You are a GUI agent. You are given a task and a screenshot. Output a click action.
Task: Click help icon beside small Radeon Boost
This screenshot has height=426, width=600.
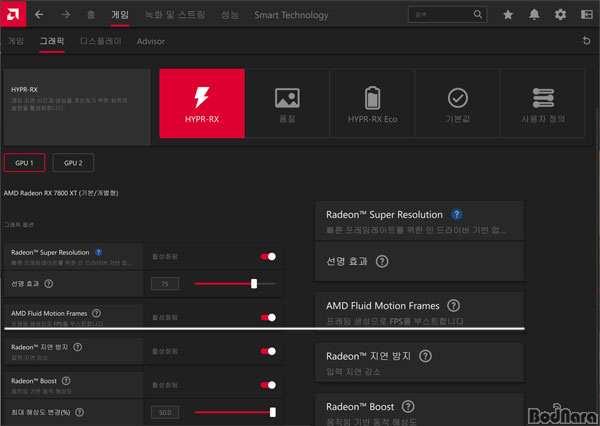point(66,381)
